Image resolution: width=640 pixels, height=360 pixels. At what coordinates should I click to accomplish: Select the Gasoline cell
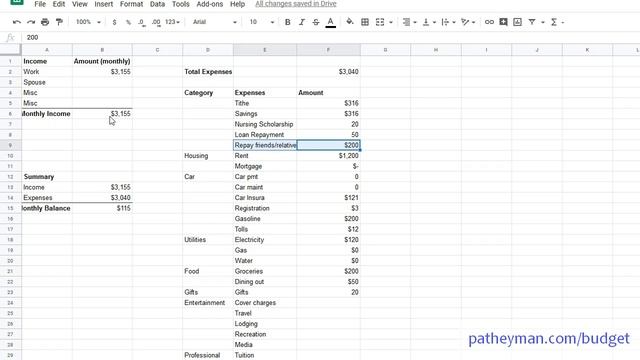click(x=265, y=219)
